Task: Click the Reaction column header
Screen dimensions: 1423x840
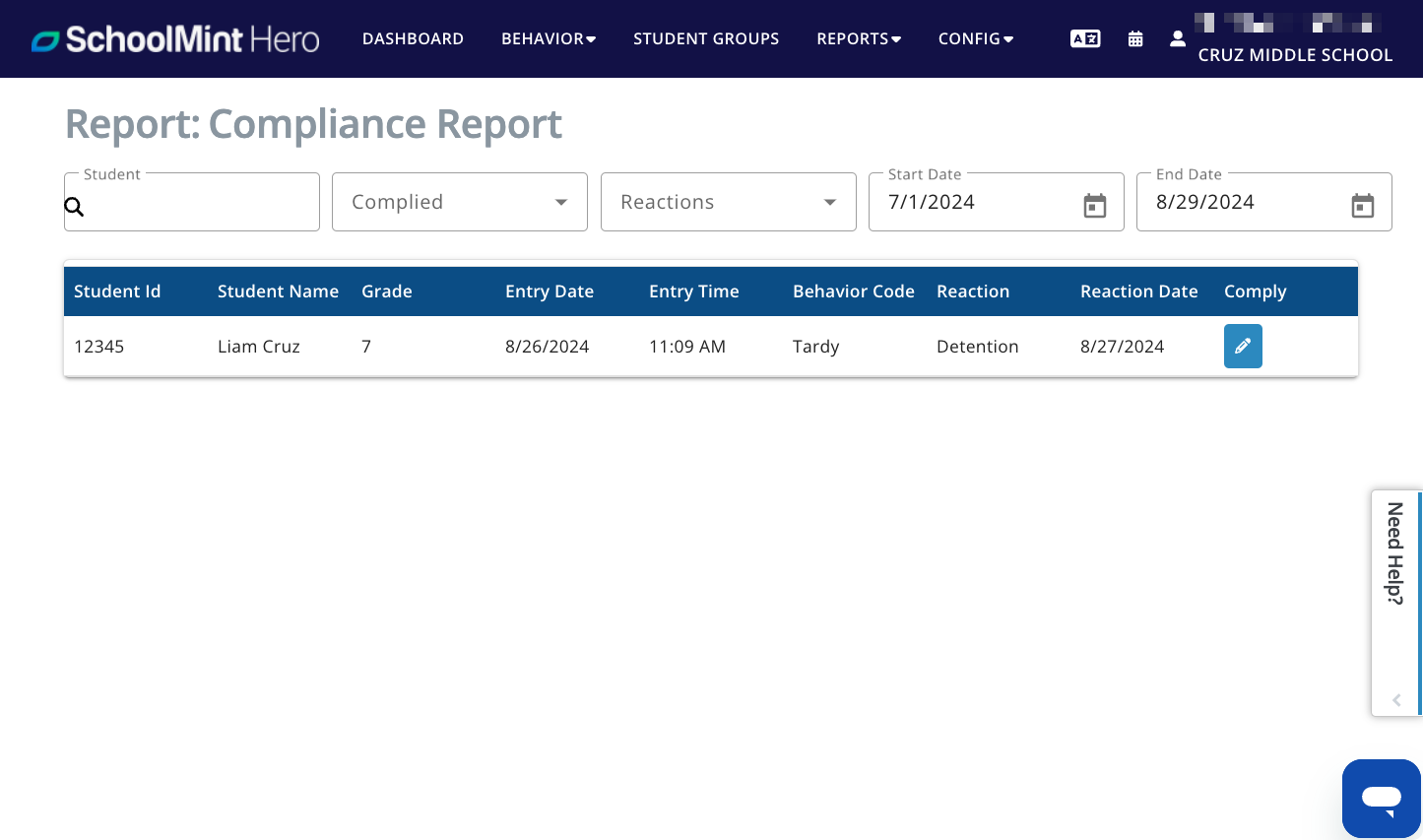Action: click(x=973, y=291)
